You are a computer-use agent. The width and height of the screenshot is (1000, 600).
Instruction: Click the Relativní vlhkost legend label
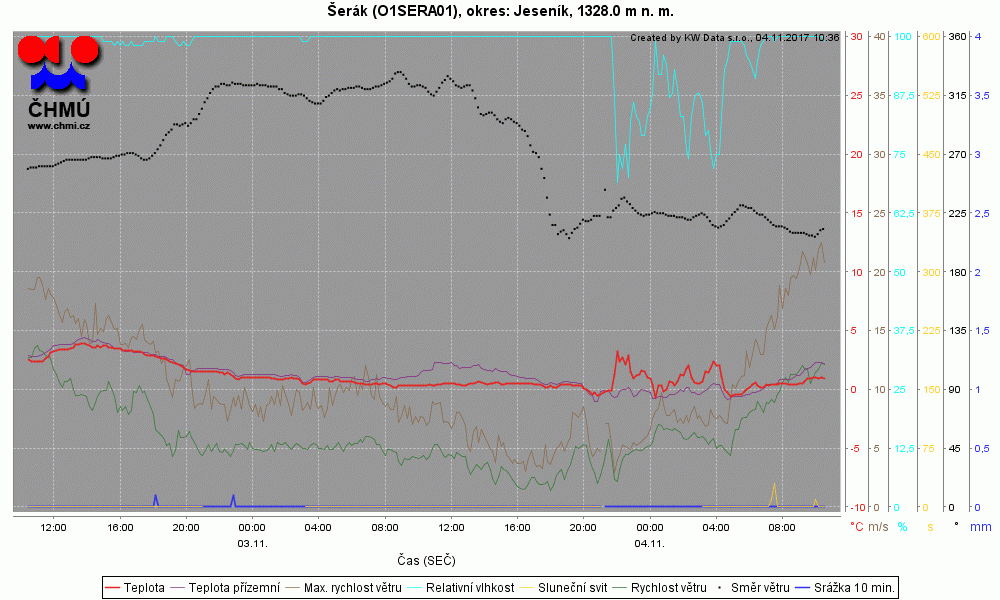point(470,587)
